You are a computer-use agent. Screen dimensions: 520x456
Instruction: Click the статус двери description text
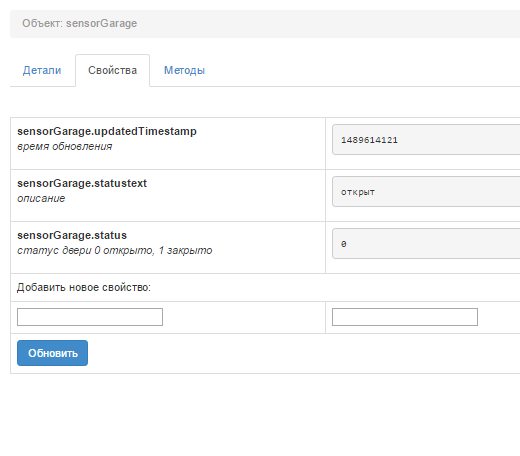point(115,250)
